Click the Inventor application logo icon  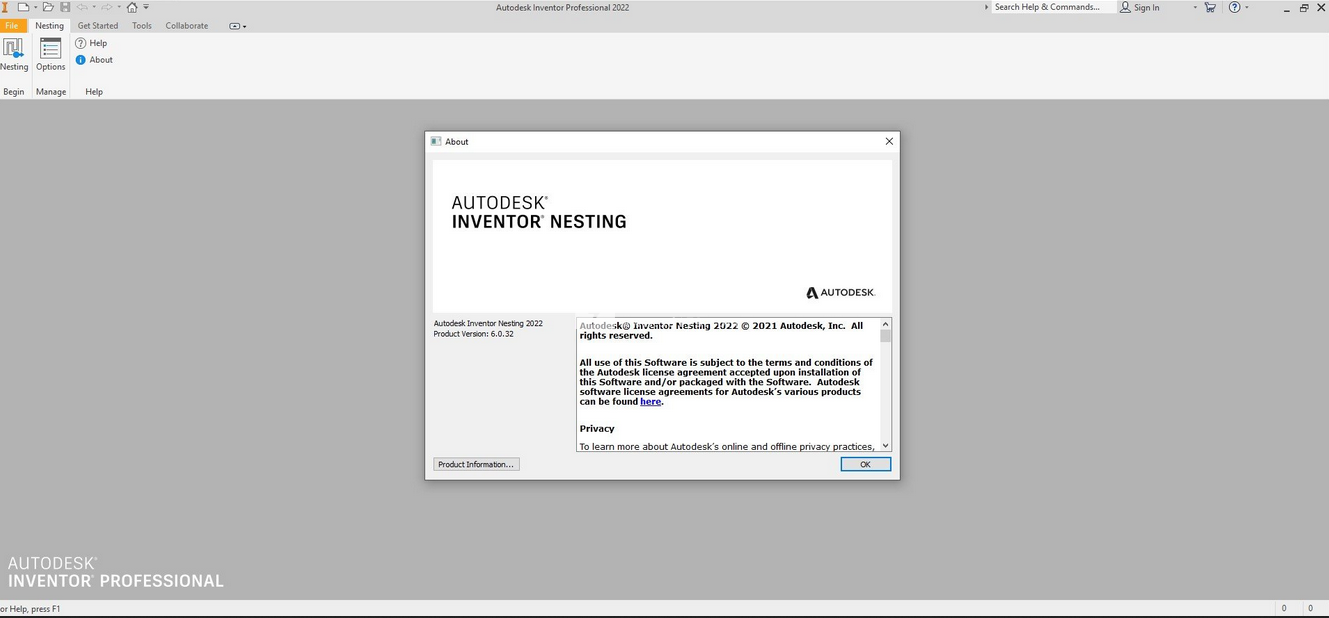coord(5,7)
